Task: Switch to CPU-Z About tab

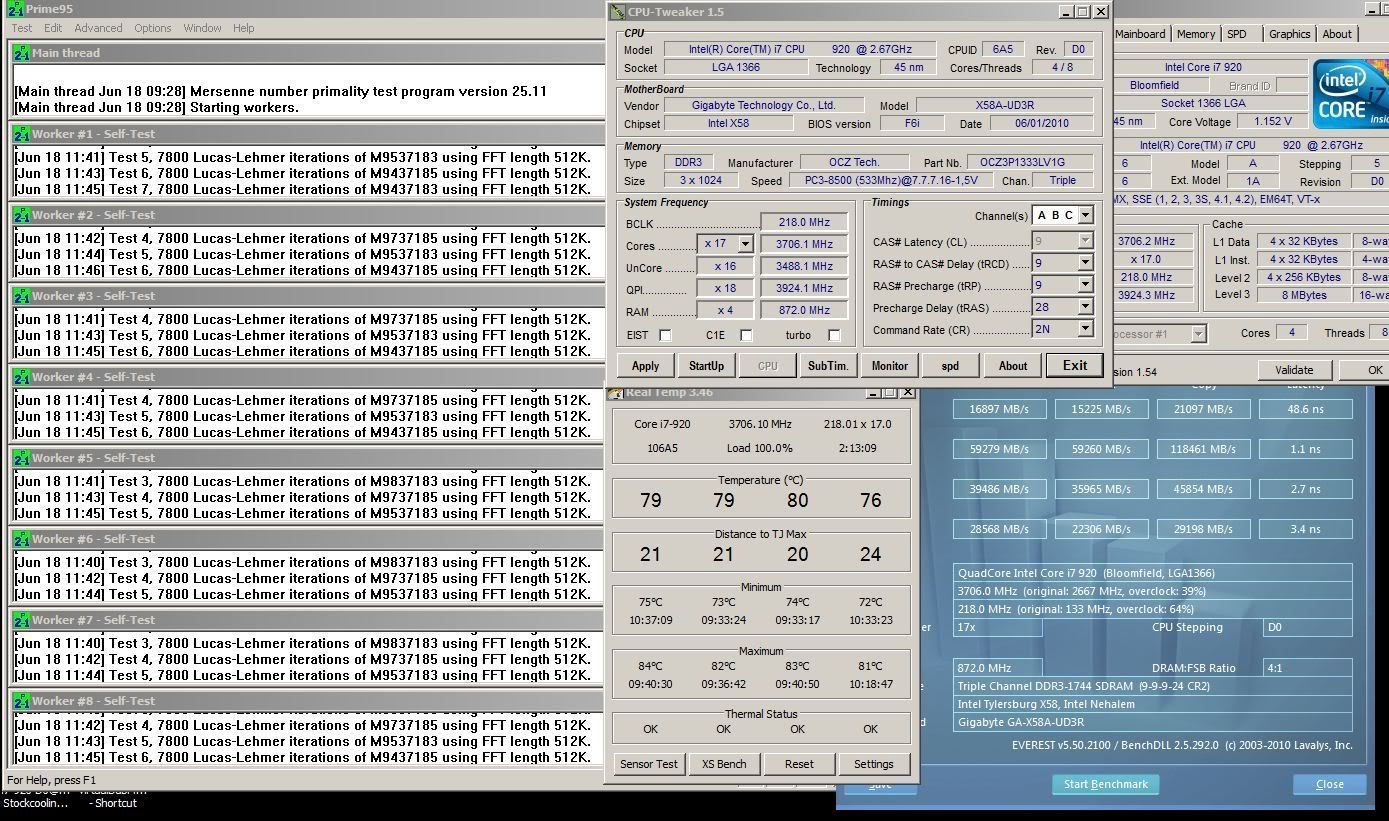Action: tap(1337, 34)
